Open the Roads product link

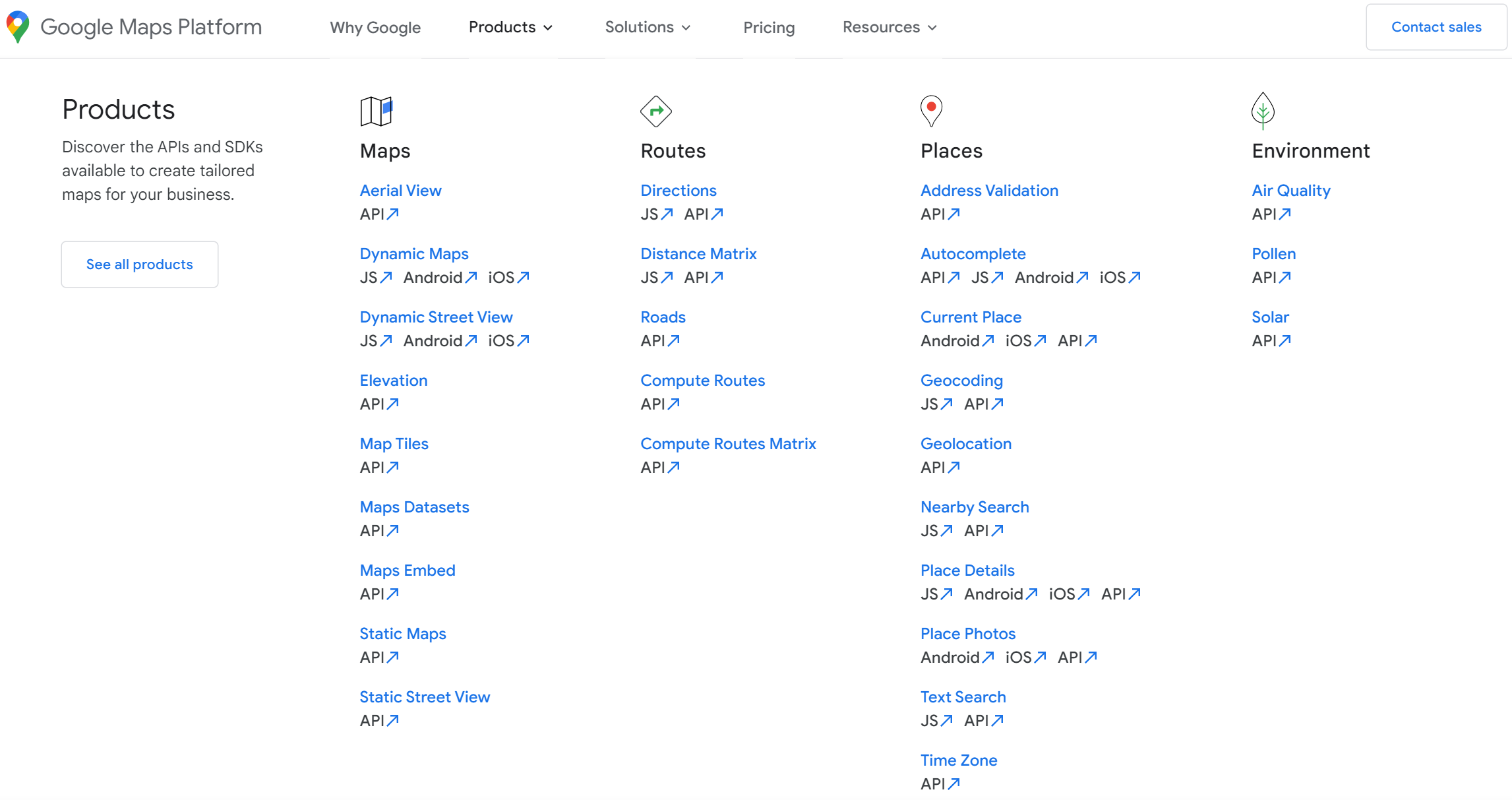663,317
